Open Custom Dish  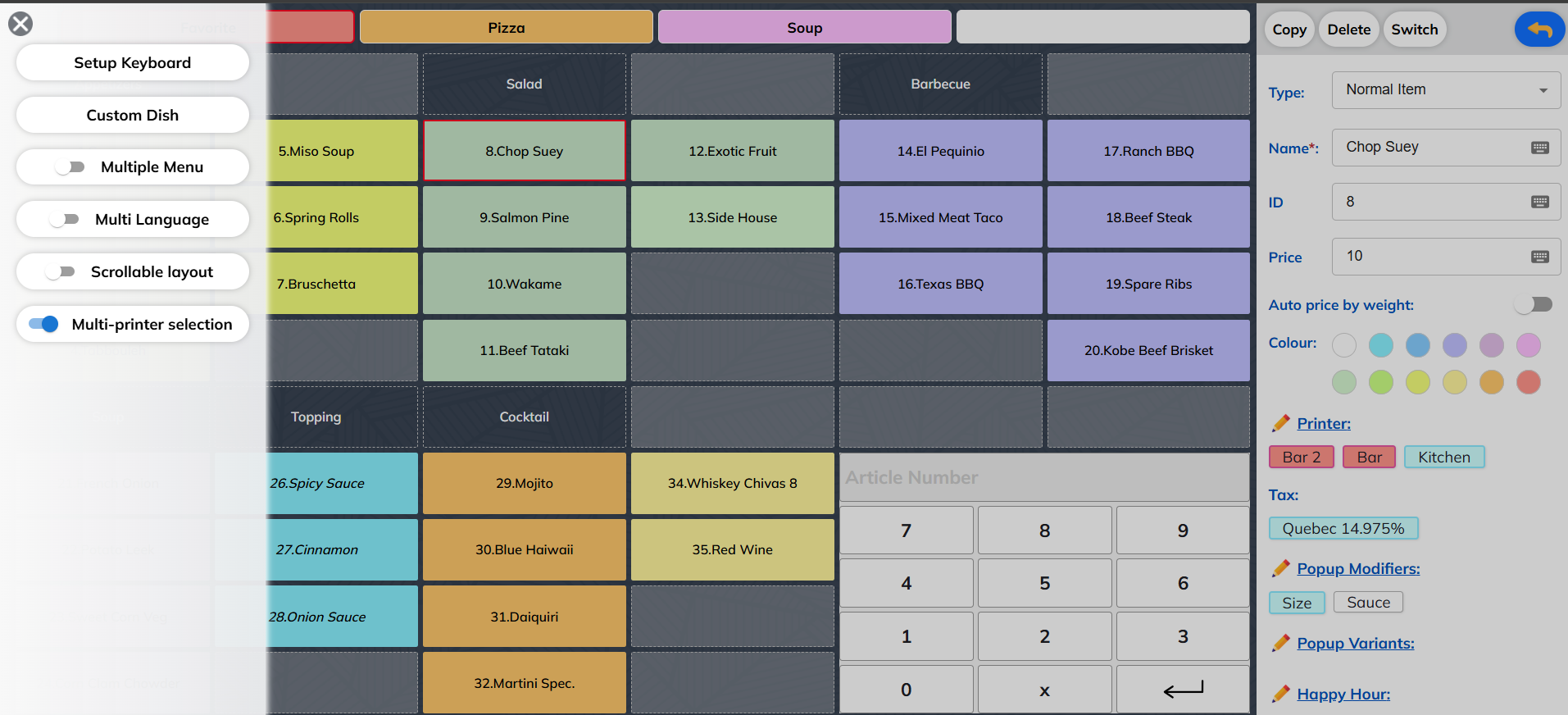[133, 115]
